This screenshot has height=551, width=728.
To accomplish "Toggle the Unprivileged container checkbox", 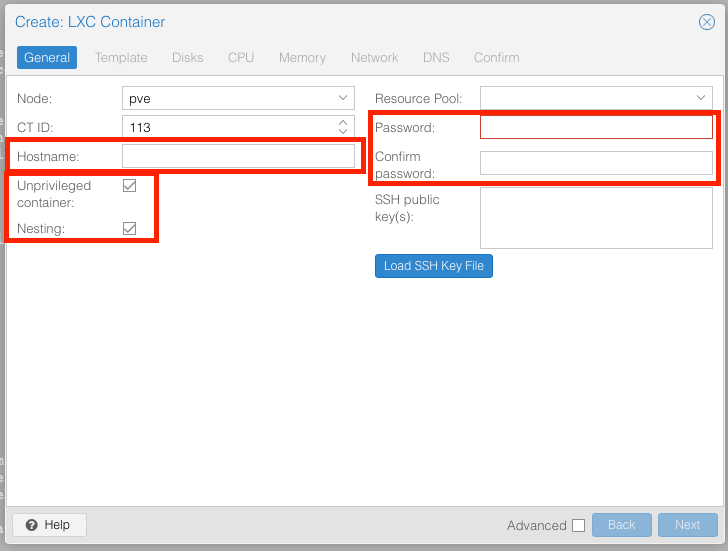I will [129, 186].
